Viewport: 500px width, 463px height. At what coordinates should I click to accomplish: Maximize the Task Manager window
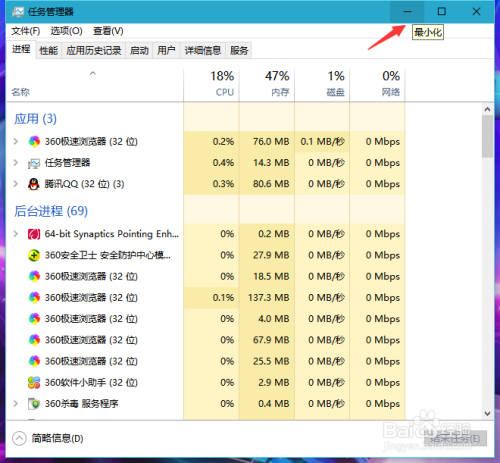(442, 12)
